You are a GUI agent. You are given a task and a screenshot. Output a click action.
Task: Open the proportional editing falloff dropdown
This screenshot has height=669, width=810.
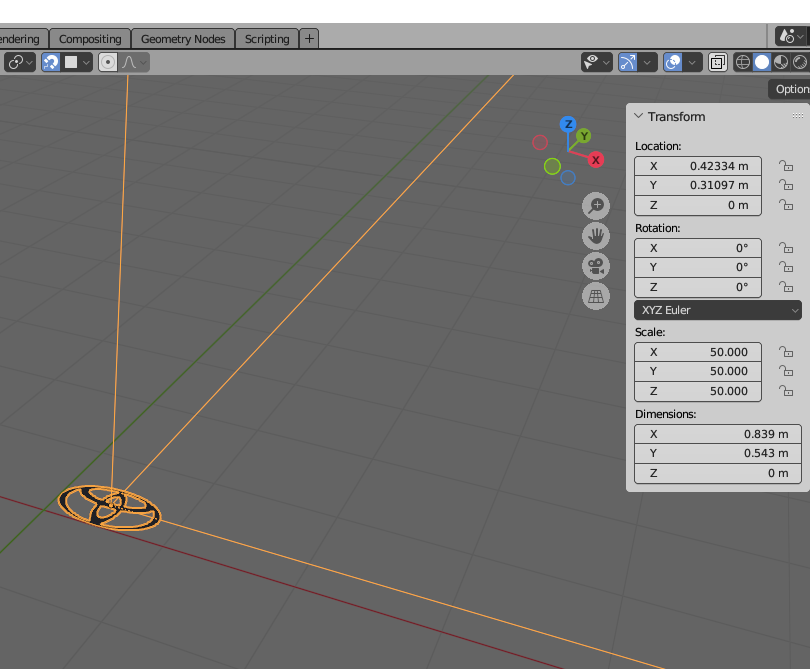coord(134,63)
